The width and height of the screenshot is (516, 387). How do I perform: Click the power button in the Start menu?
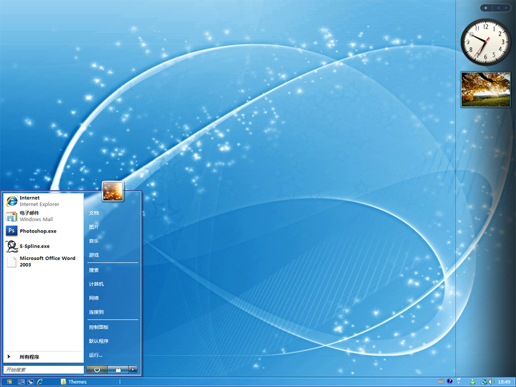97,370
